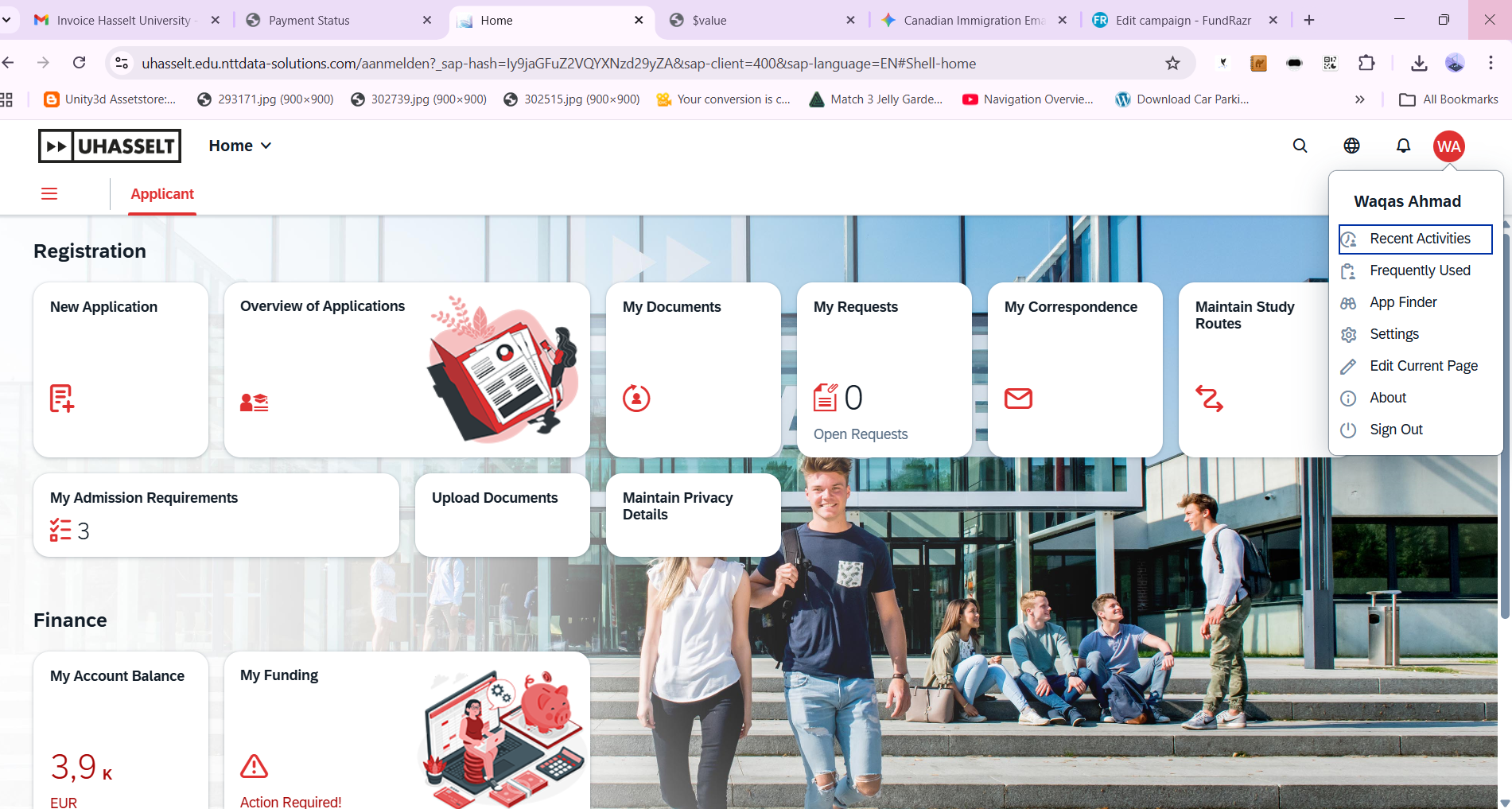The height and width of the screenshot is (809, 1512).
Task: Select the Applicant tab
Action: (162, 194)
